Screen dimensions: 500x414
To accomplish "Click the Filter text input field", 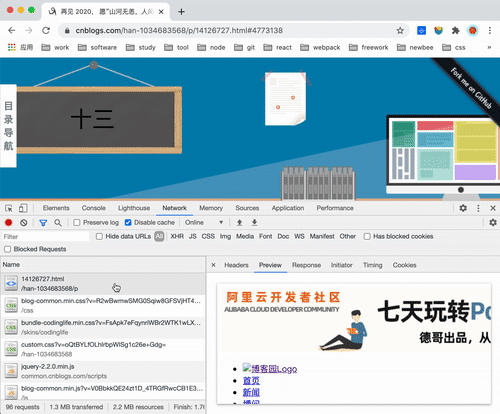I will click(46, 237).
